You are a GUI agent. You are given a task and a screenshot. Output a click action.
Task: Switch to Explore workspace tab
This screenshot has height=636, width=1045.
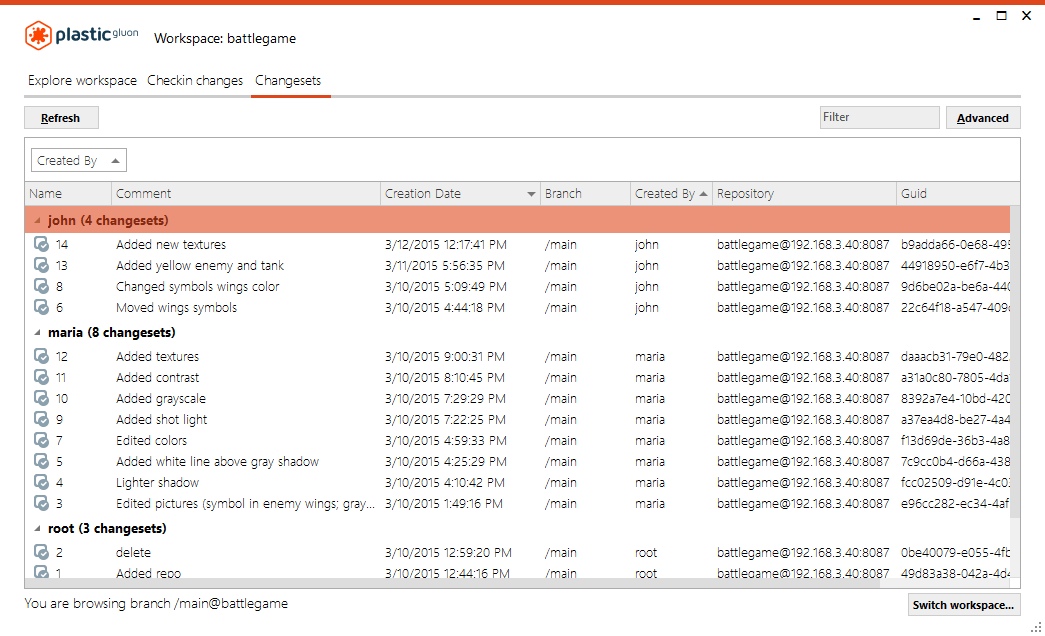[82, 81]
